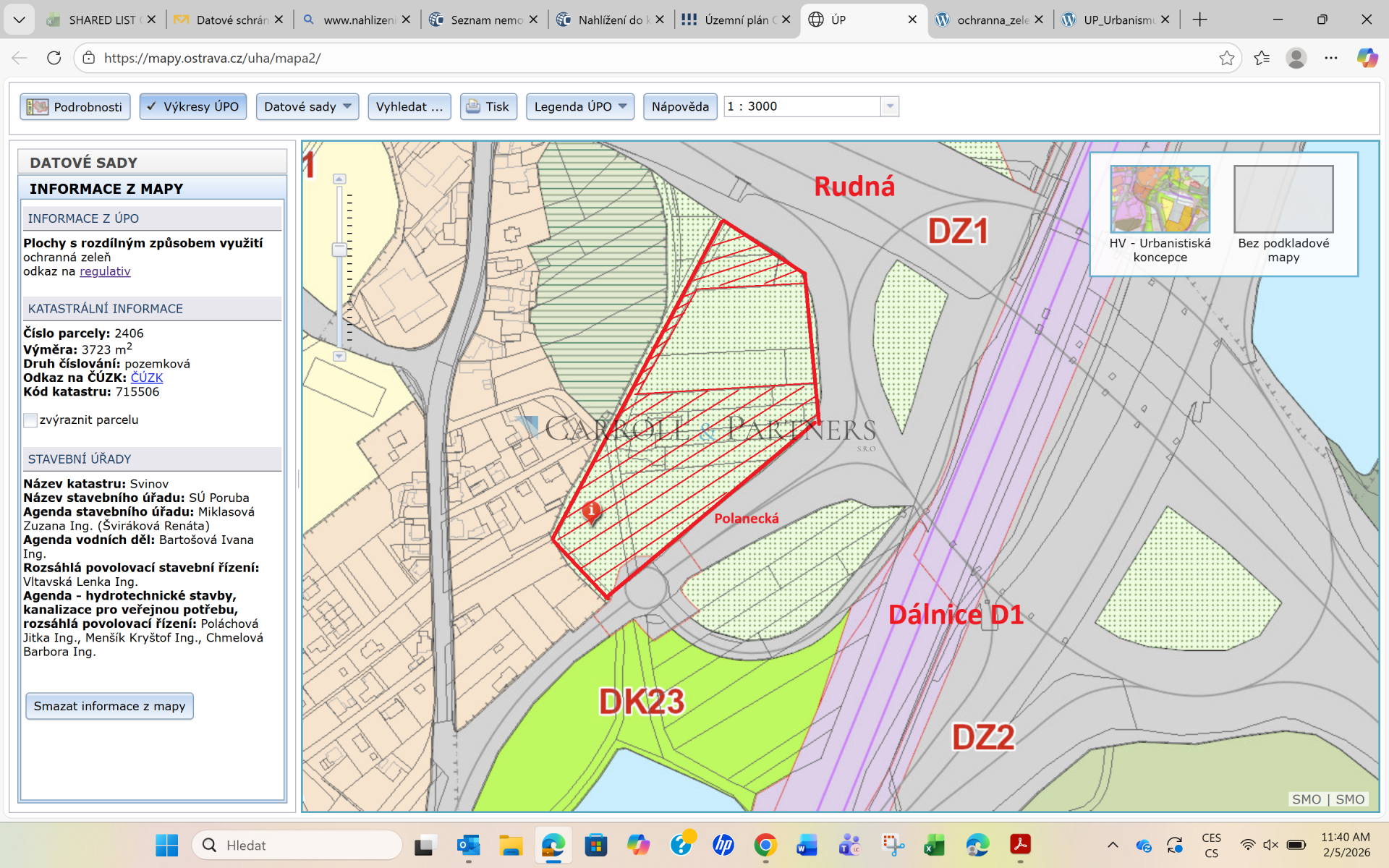Open the map scale 1 : 3000 dropdown arrow
Viewport: 1389px width, 868px height.
point(890,107)
